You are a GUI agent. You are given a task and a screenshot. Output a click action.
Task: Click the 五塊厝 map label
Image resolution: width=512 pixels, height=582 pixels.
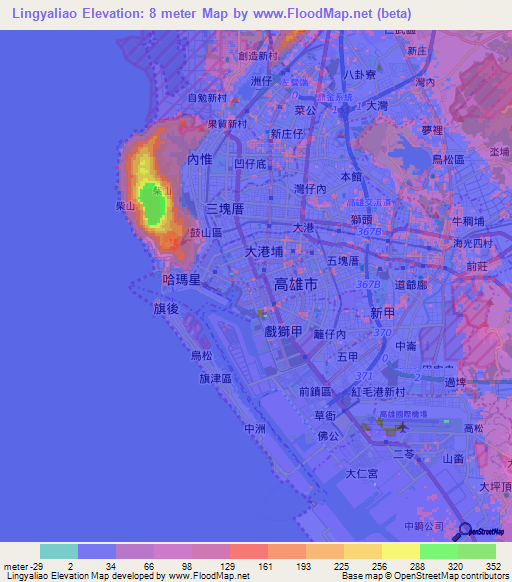pos(343,261)
